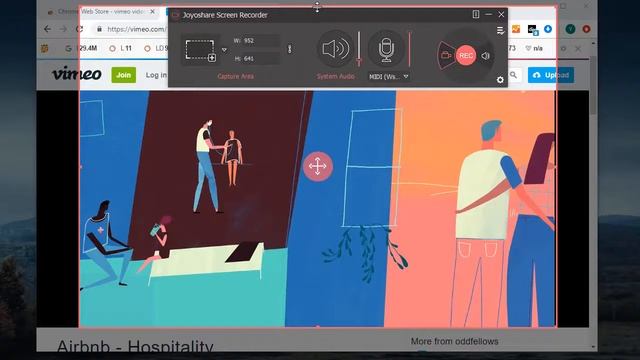Switch to audio-only recording mode icon
Screen dimensions: 640x360
pyautogui.click(x=486, y=56)
